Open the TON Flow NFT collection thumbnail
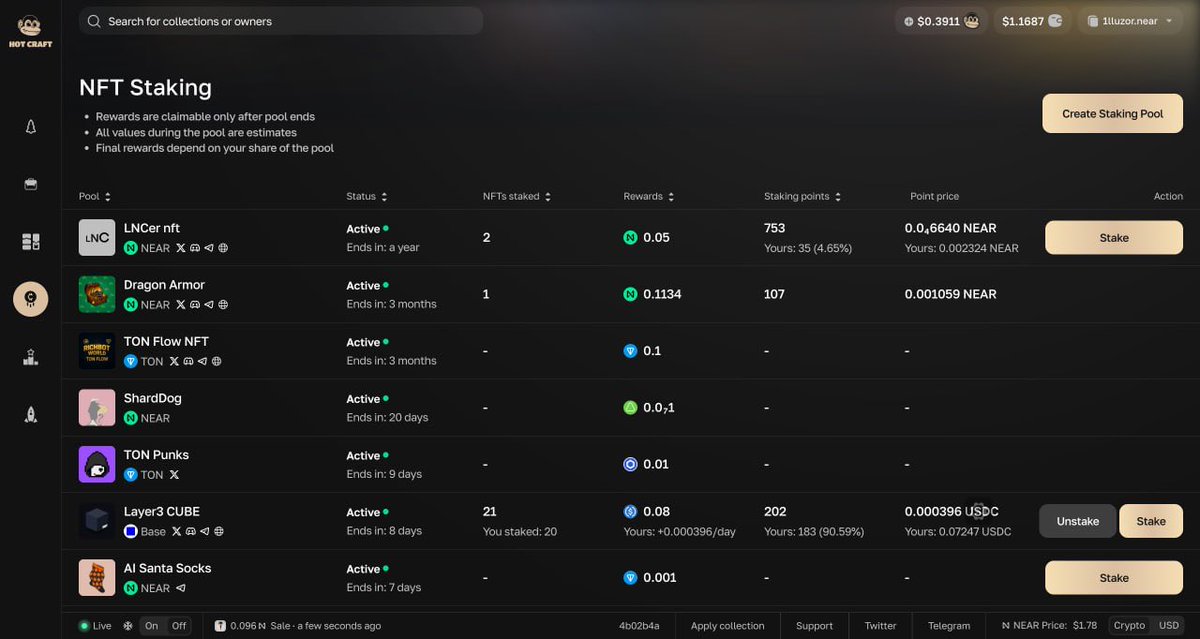1200x639 pixels. [x=97, y=351]
